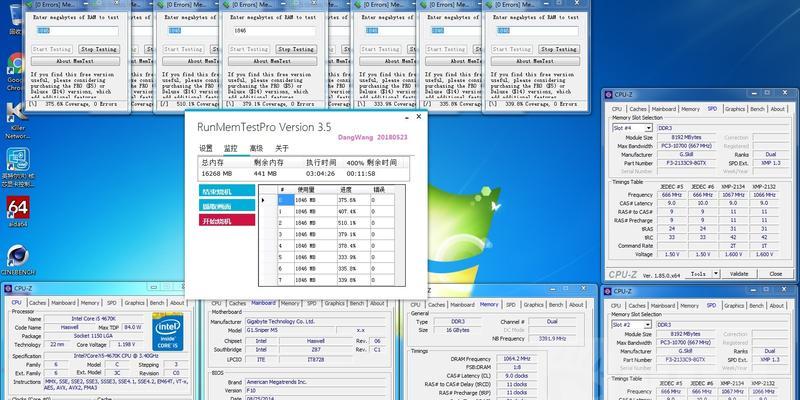800x400 pixels.
Task: Select Bench tab in CPU-Z Slot #2 window
Action: [756, 306]
